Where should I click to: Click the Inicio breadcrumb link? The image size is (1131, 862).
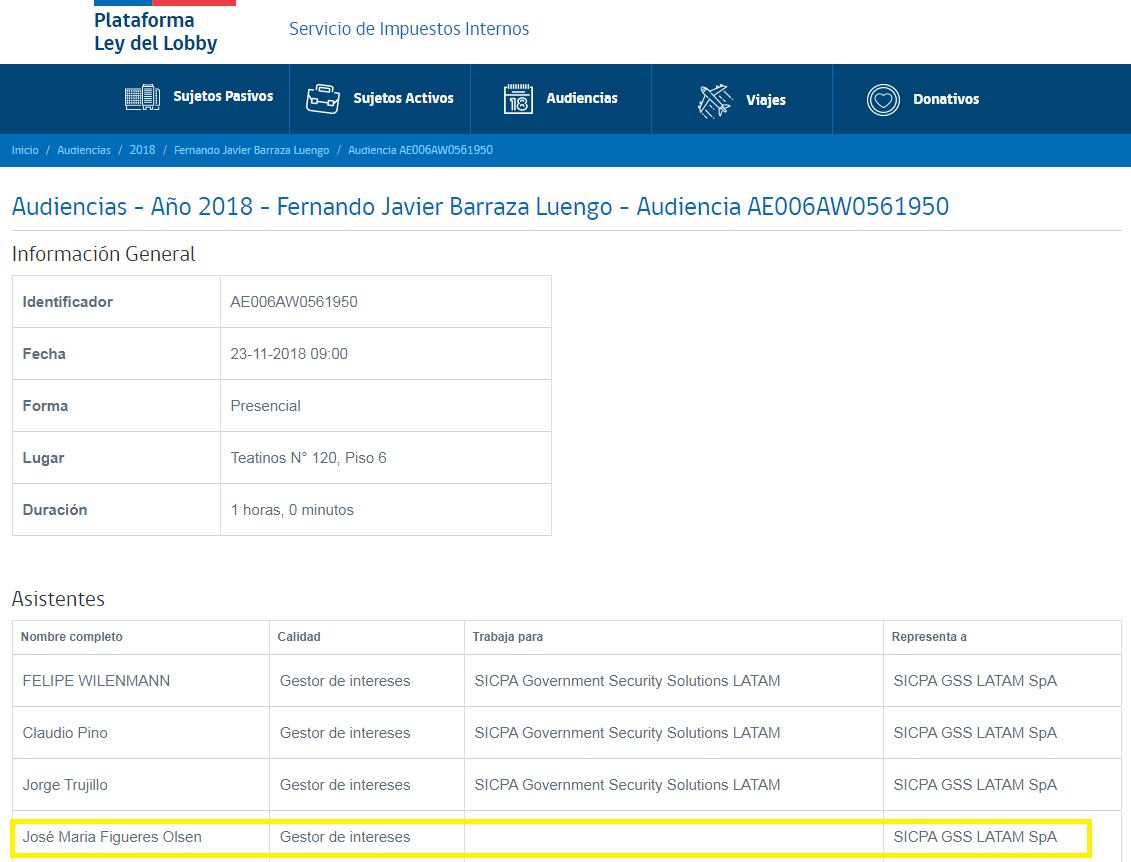25,150
